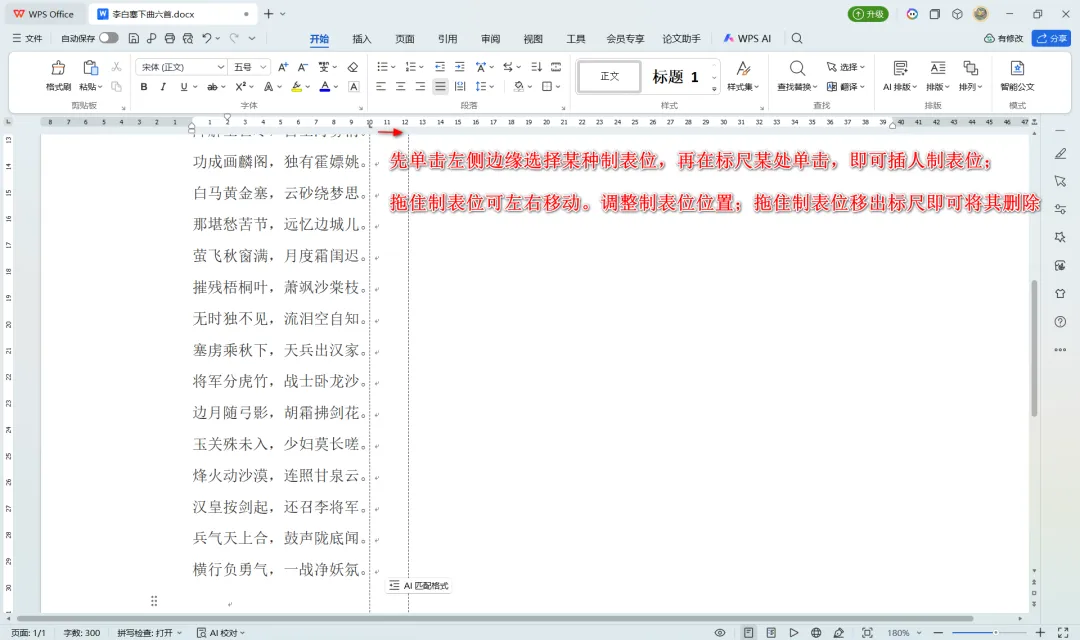The width and height of the screenshot is (1080, 640).
Task: Apply bold formatting with the B icon
Action: pos(144,87)
